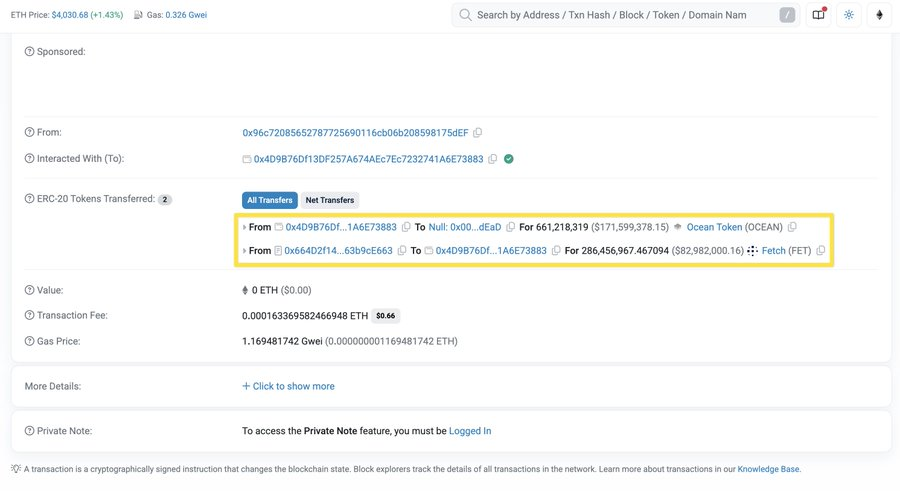The width and height of the screenshot is (900, 491).
Task: Copy the From address 0x96c7...5dEF
Action: [478, 133]
